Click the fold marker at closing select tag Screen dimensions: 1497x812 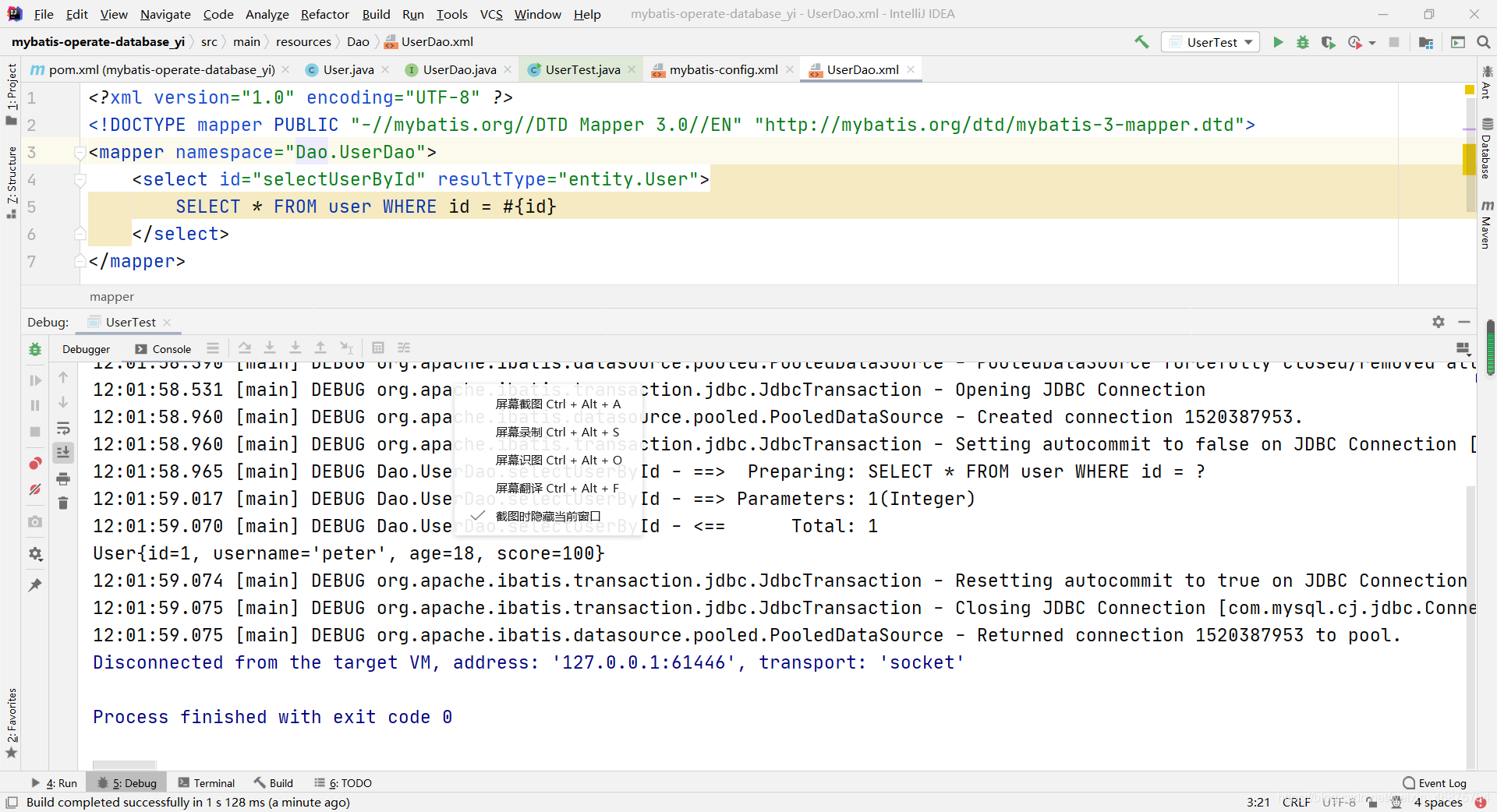[80, 234]
